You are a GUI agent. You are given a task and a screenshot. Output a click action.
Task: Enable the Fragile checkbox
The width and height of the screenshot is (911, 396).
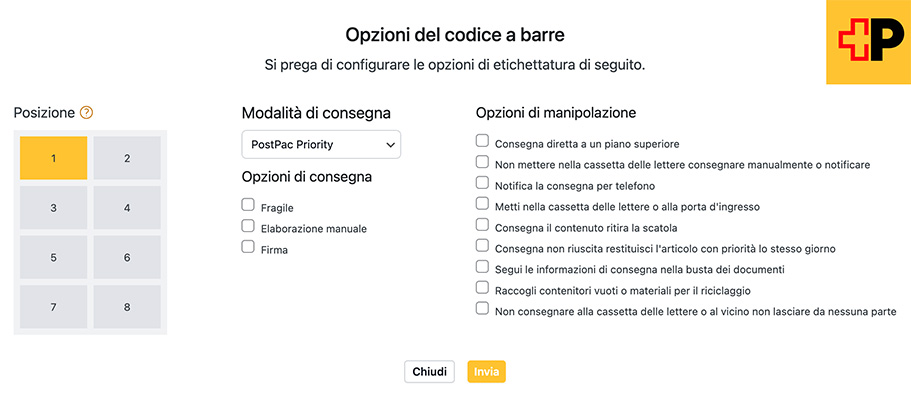point(248,204)
